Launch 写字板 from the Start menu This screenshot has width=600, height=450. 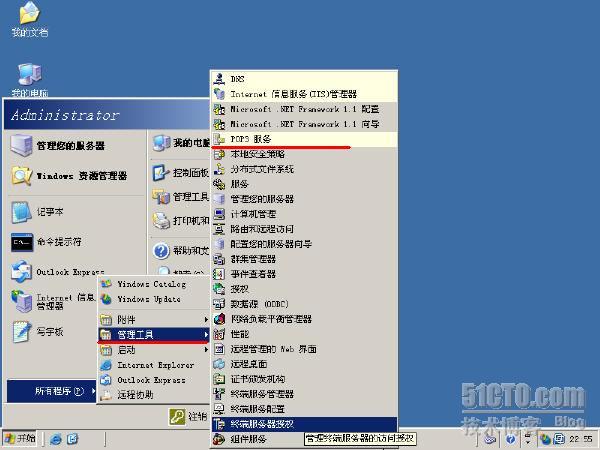click(53, 331)
